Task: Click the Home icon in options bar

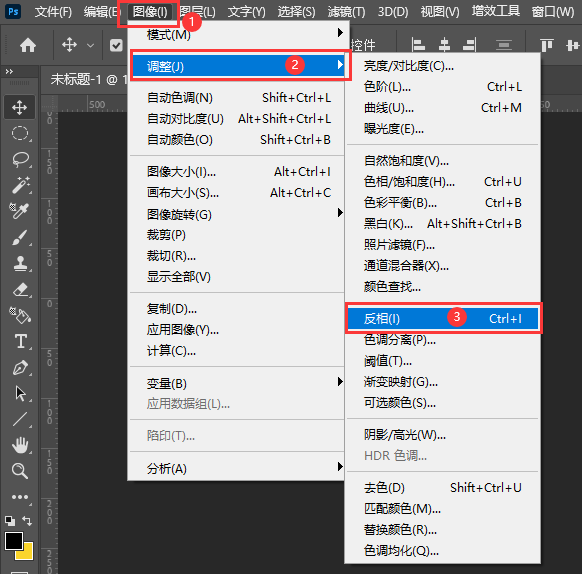Action: pyautogui.click(x=28, y=46)
